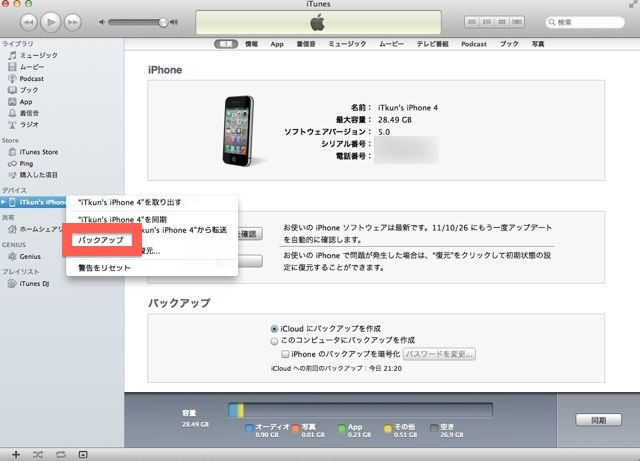Screen dimensions: 640x461
Task: Choose the iPhone 4から転送 context menu entry
Action: coord(184,230)
